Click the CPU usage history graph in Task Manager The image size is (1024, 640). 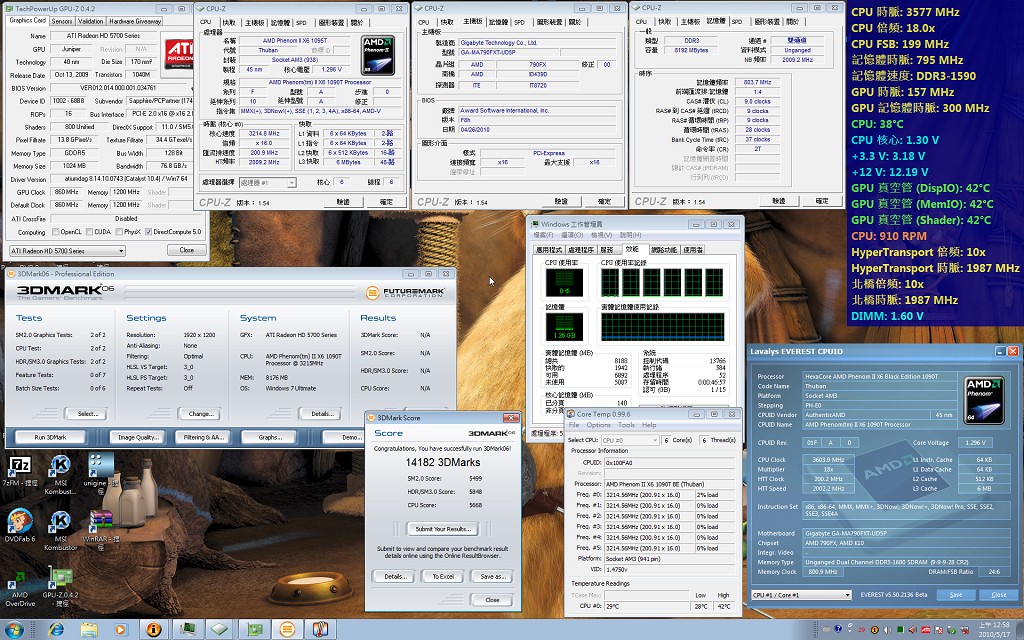pos(662,282)
